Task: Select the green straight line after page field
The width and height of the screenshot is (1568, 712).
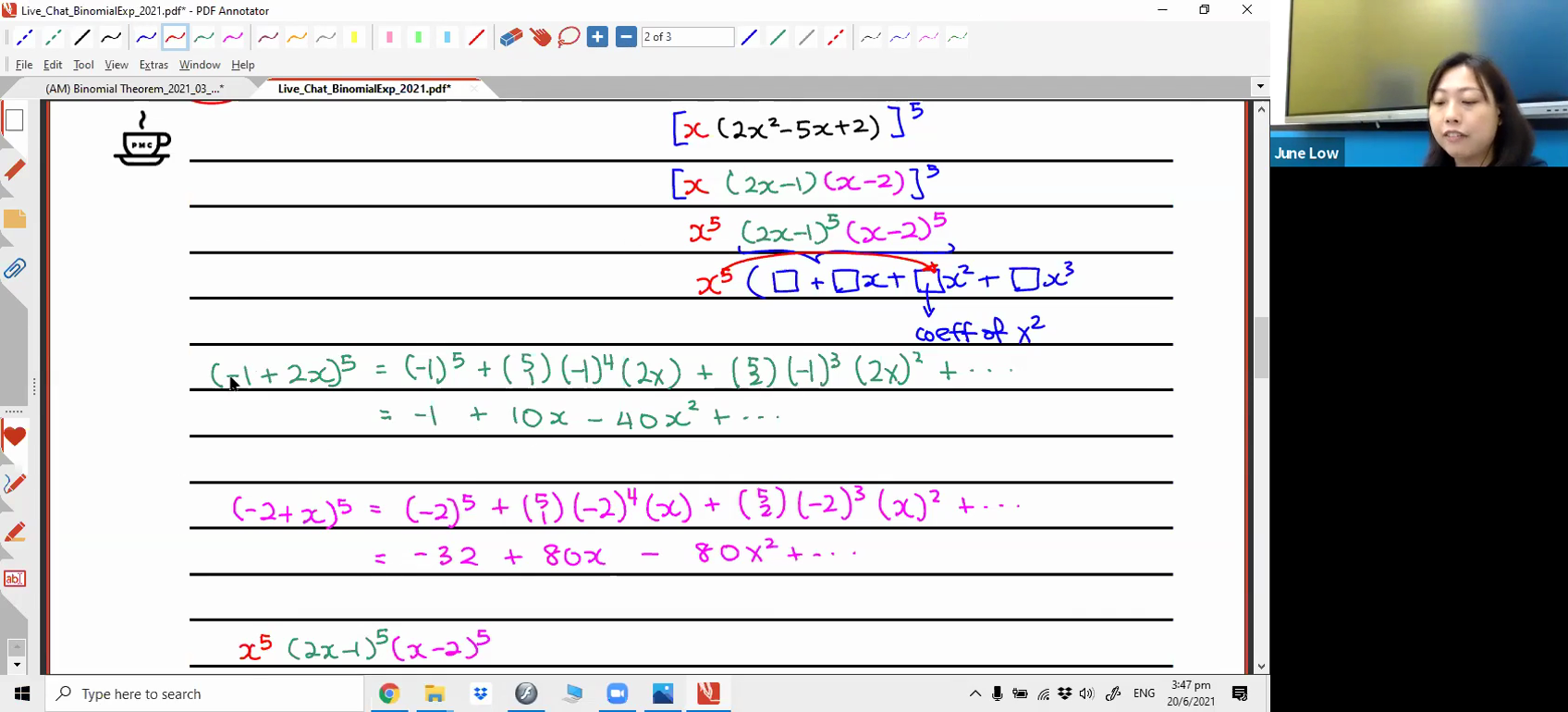Action: (x=778, y=38)
